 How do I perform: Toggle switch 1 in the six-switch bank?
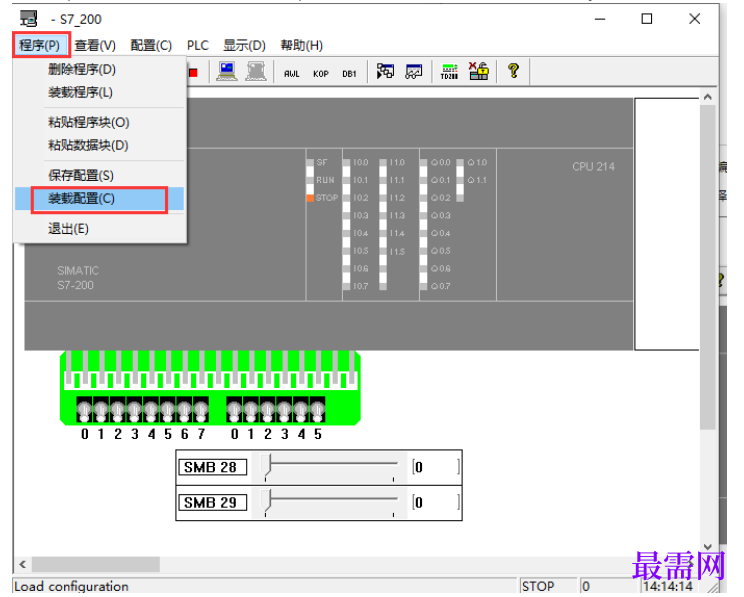(251, 410)
